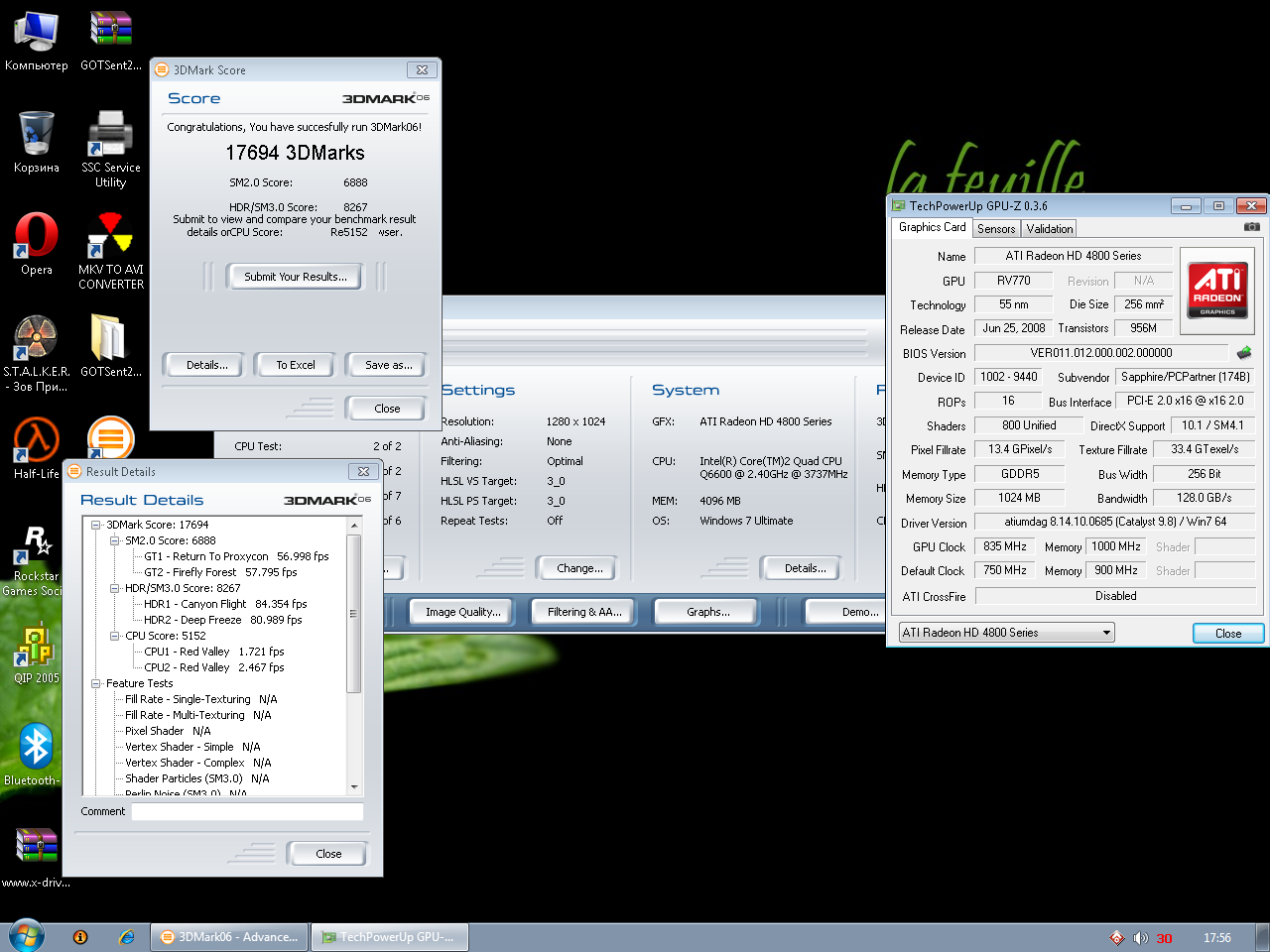Switch to 3DMark06 Advanced taskbar item

click(230, 937)
